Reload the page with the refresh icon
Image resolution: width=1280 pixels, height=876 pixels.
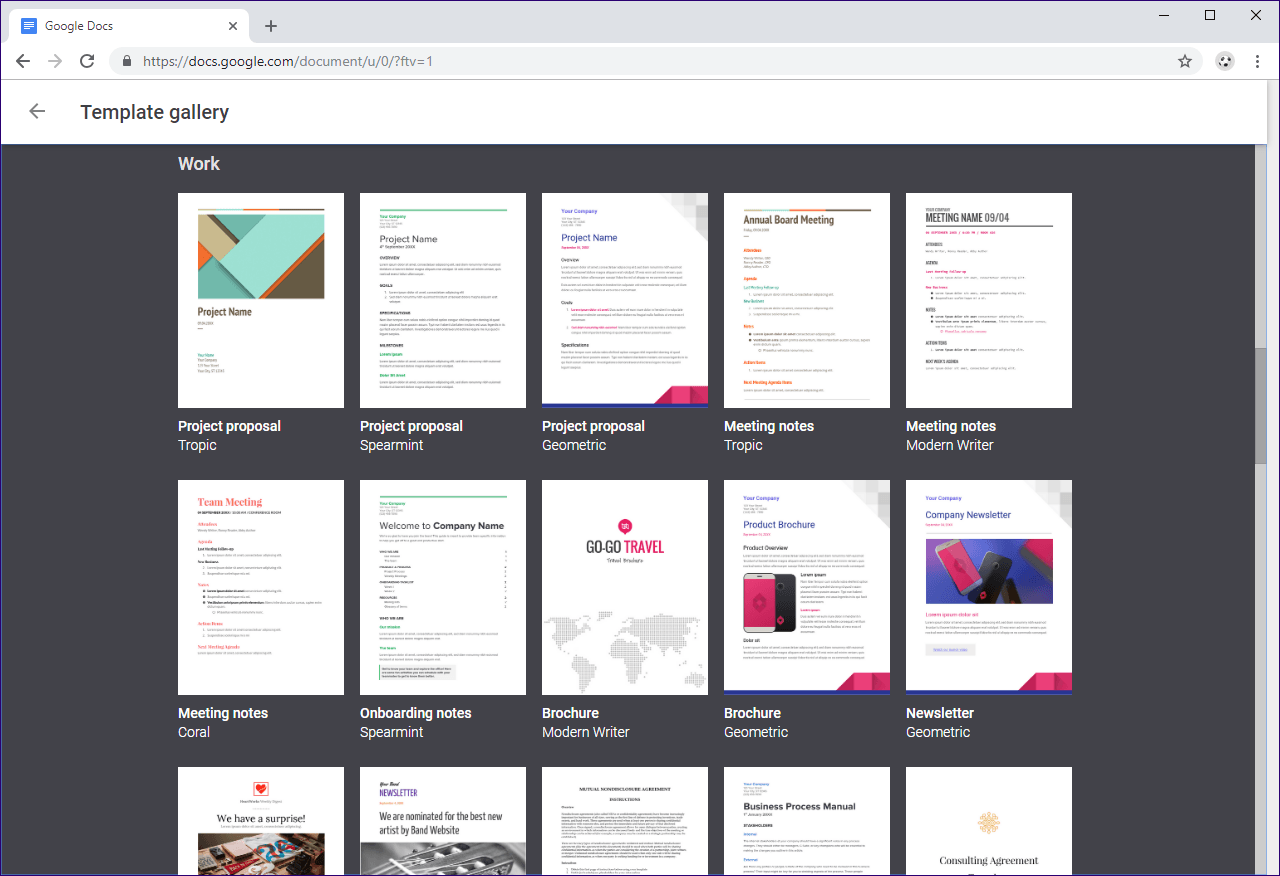point(87,61)
